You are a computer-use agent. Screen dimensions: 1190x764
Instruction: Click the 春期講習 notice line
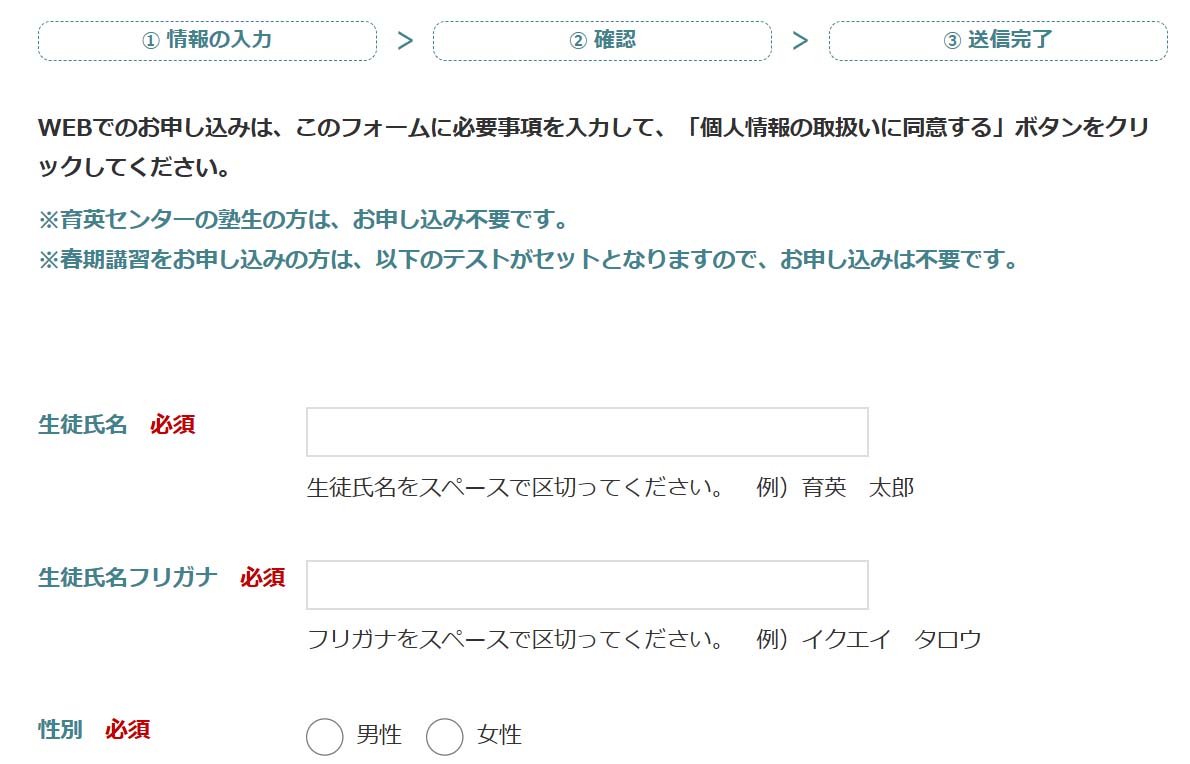[528, 260]
